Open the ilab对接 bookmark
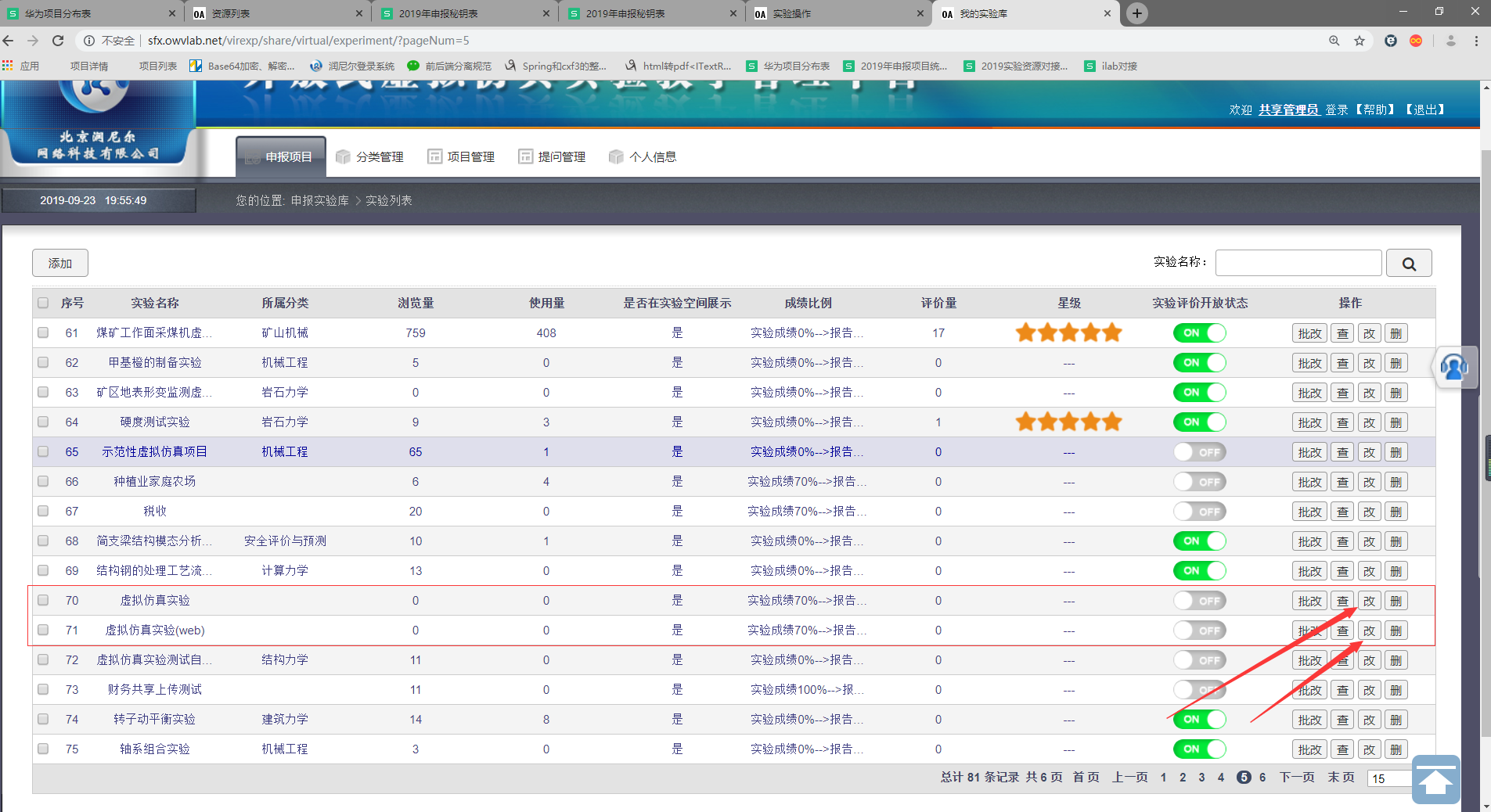Screen dimensions: 1491x812 pos(1111,66)
